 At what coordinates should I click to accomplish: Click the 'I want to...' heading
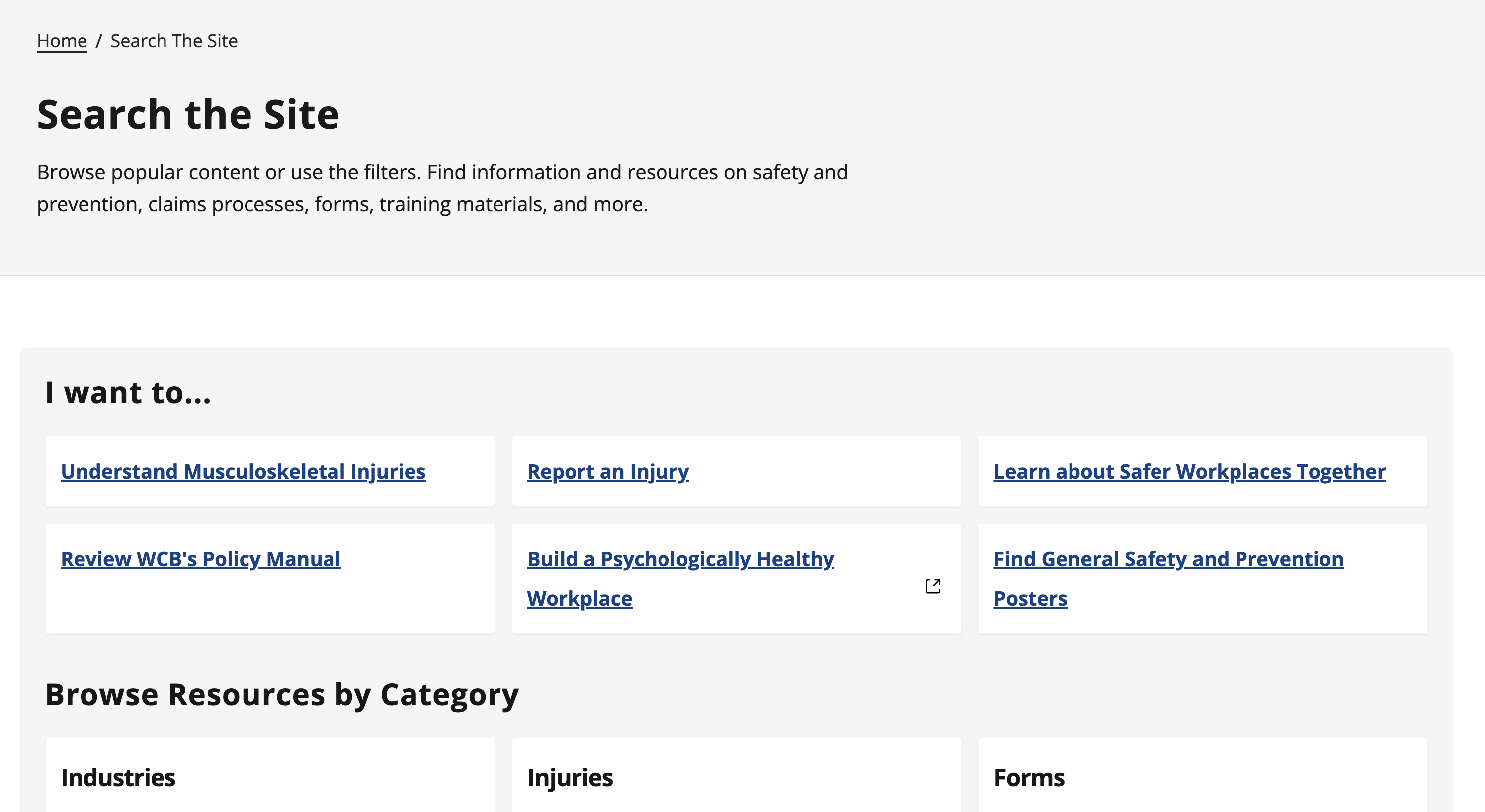pos(128,393)
